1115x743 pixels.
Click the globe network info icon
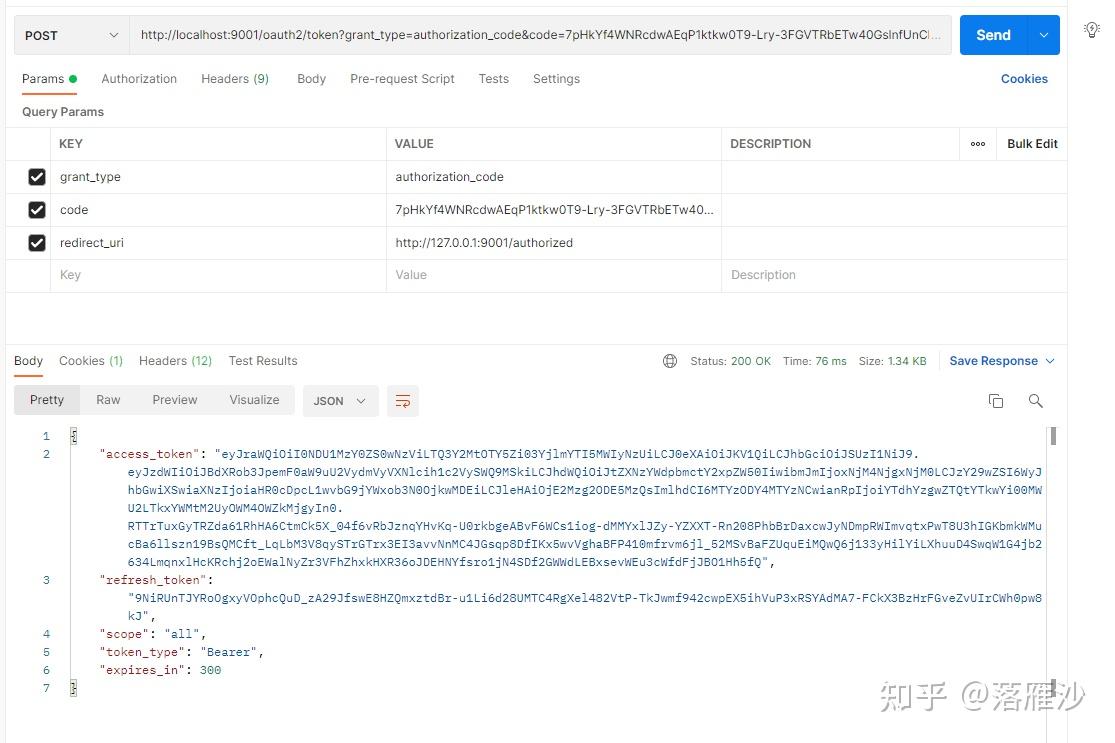(669, 361)
